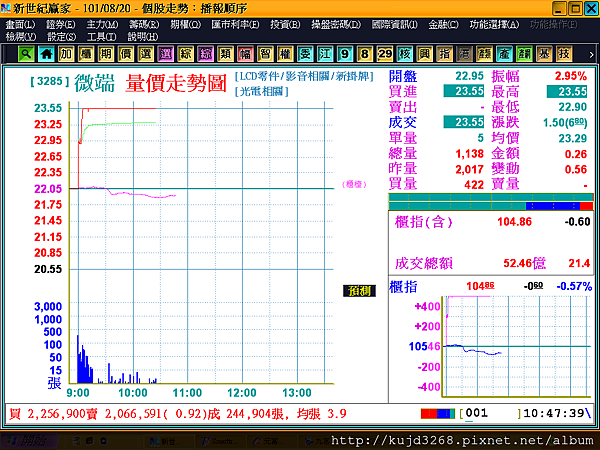Click the 開始 Start button on taskbar
This screenshot has height=450, width=600.
29,441
